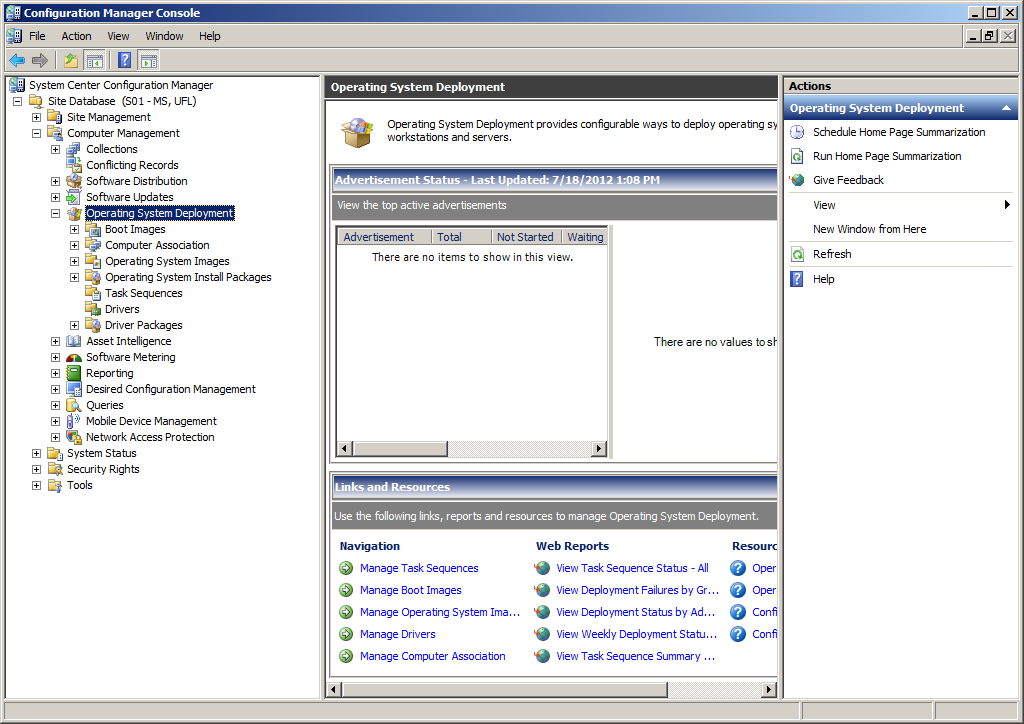Open Manage Drivers link
The width and height of the screenshot is (1024, 724).
tap(398, 634)
